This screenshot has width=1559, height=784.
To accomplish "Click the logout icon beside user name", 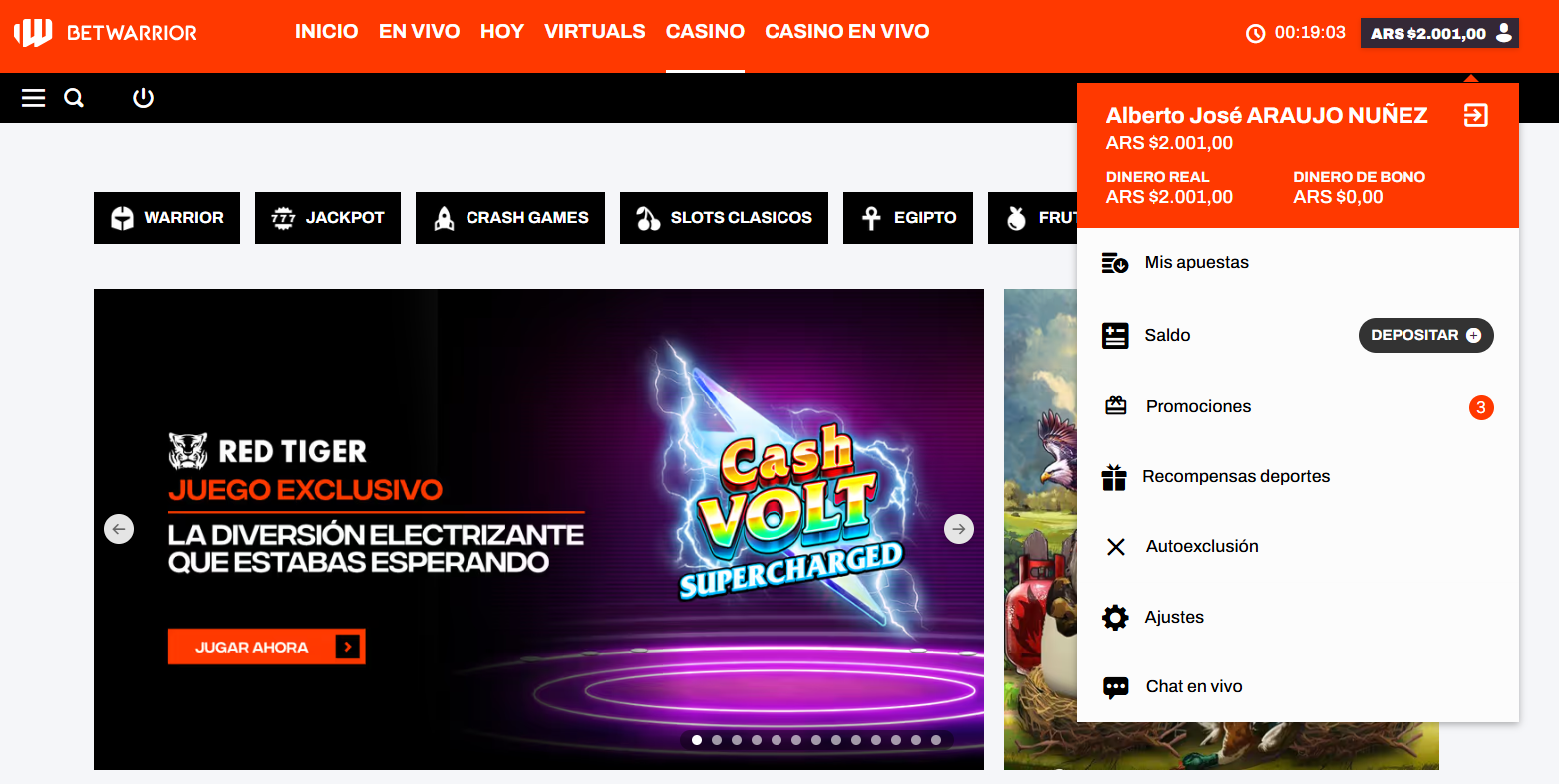I will click(x=1475, y=115).
